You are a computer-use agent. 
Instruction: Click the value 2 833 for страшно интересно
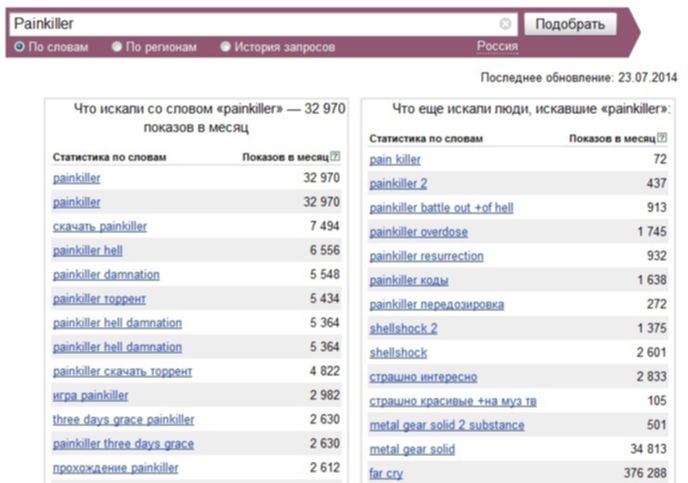652,376
